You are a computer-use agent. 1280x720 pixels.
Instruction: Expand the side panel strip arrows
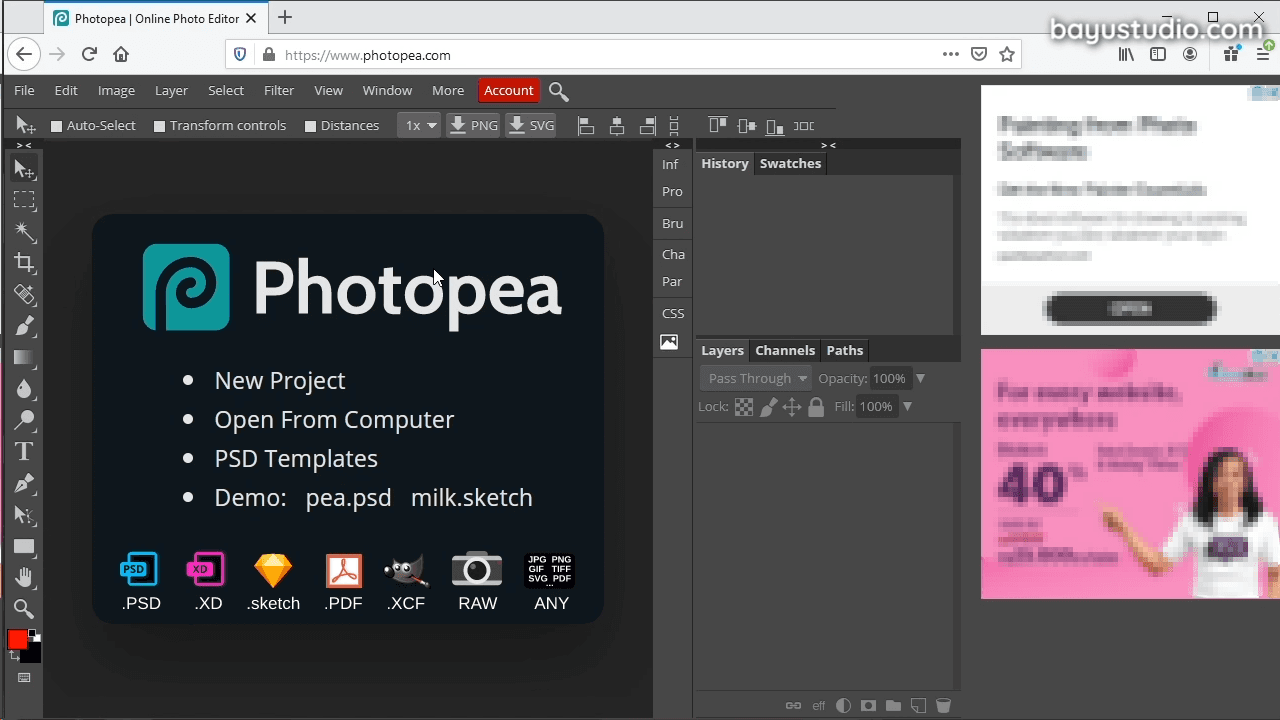(x=672, y=146)
